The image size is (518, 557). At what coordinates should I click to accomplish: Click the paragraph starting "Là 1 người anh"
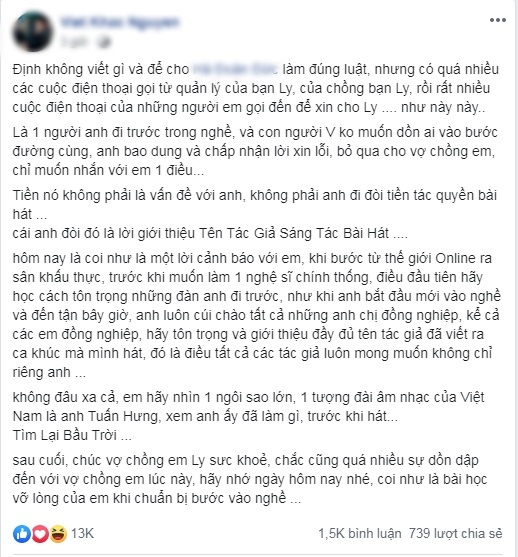(x=255, y=151)
